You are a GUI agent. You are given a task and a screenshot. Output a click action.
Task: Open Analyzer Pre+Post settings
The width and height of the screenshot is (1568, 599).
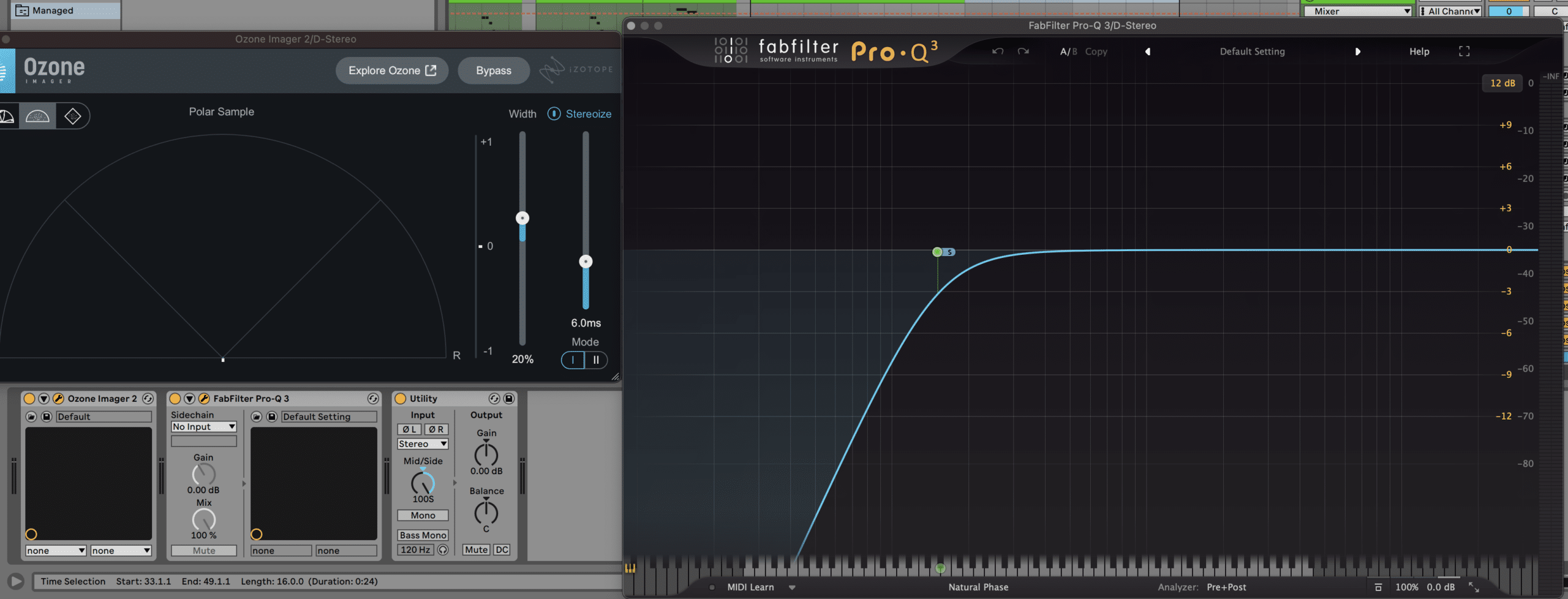pyautogui.click(x=1226, y=587)
